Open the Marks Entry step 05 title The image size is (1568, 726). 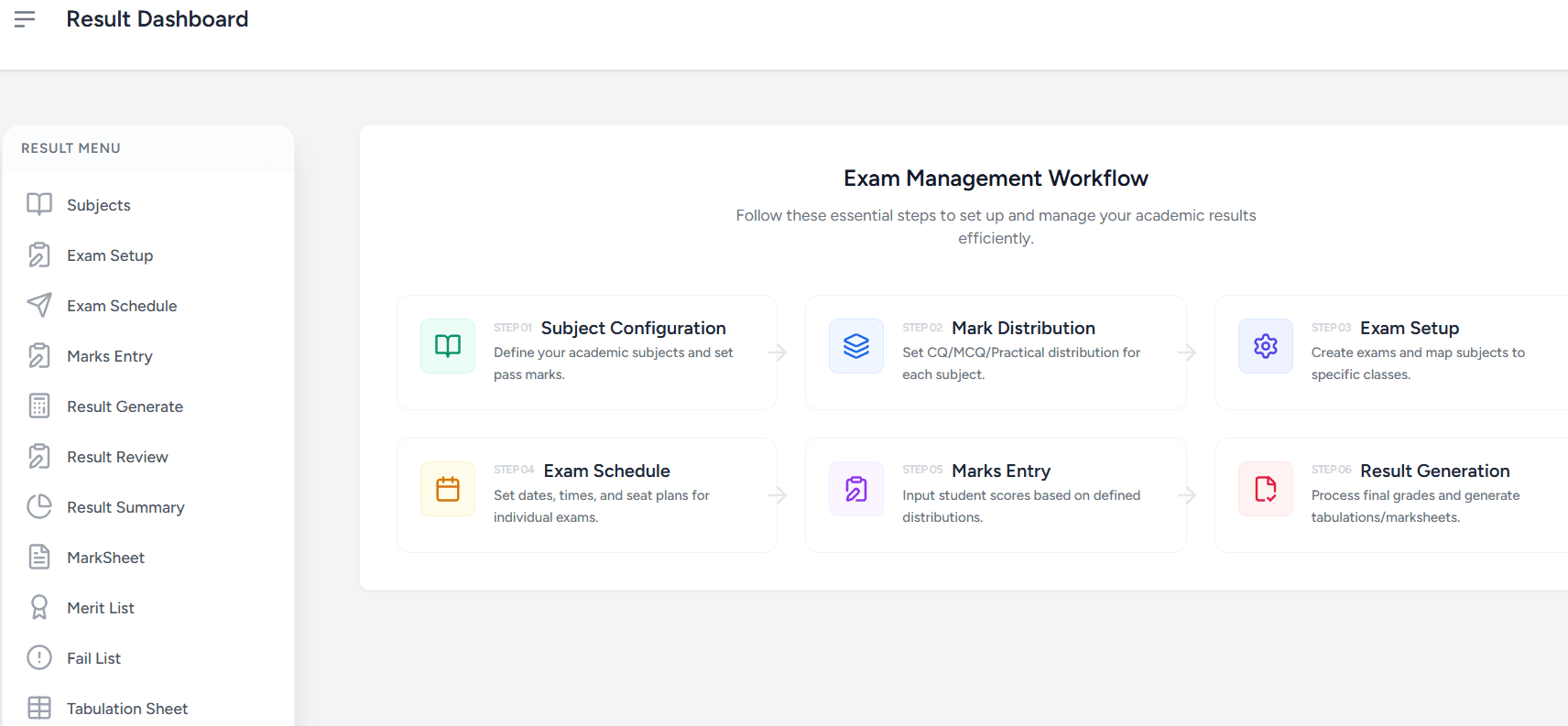1001,471
